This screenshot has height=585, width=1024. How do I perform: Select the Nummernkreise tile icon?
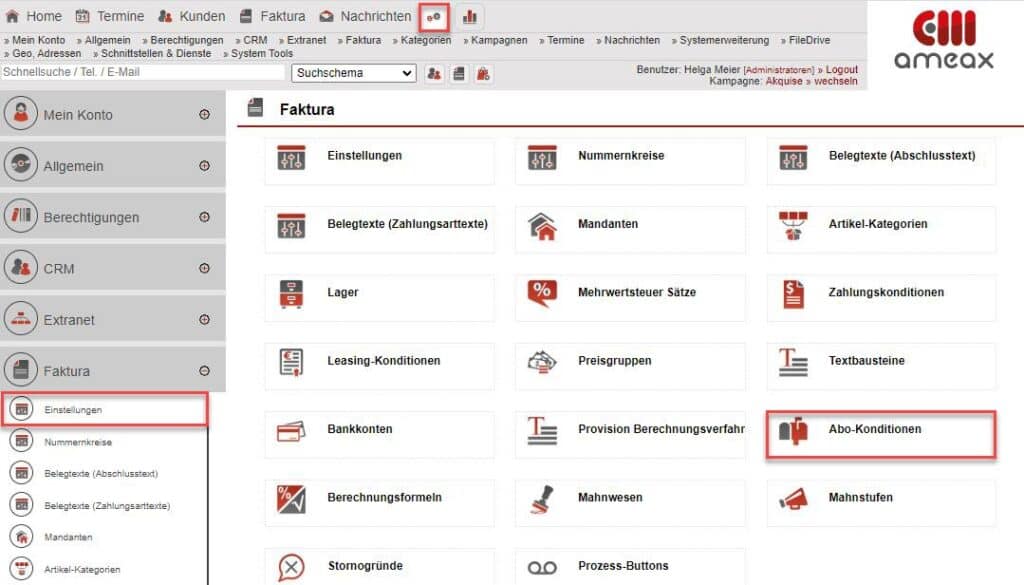click(541, 159)
